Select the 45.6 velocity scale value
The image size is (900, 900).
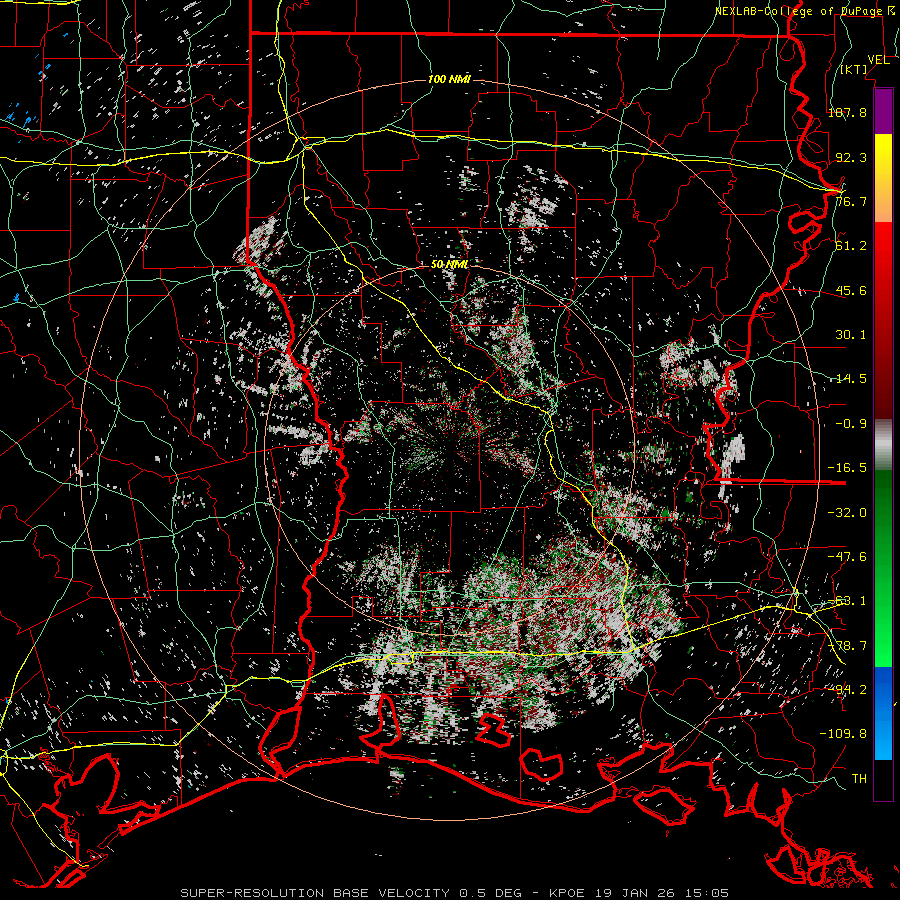click(x=851, y=290)
